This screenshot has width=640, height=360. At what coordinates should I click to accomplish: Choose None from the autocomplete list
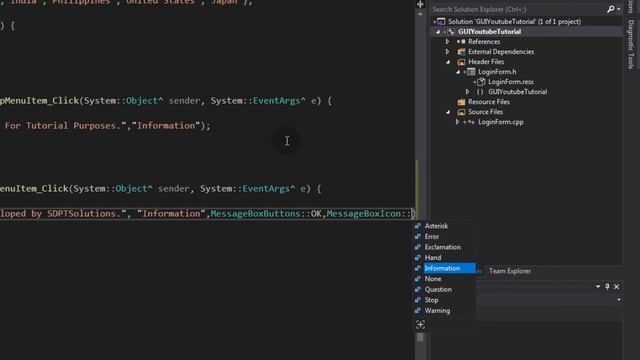[433, 279]
